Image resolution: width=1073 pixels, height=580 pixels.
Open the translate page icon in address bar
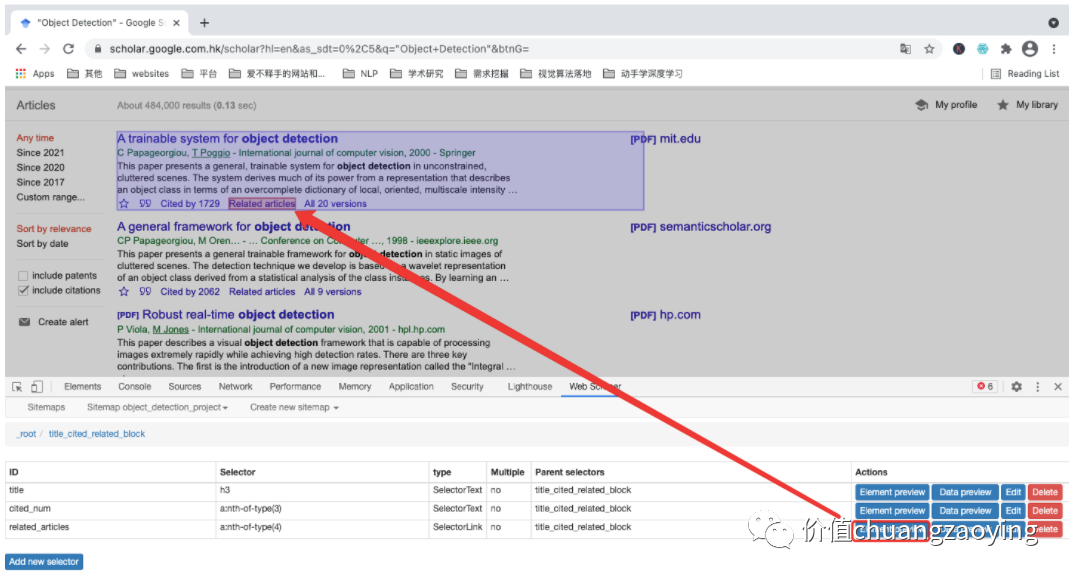tap(905, 49)
